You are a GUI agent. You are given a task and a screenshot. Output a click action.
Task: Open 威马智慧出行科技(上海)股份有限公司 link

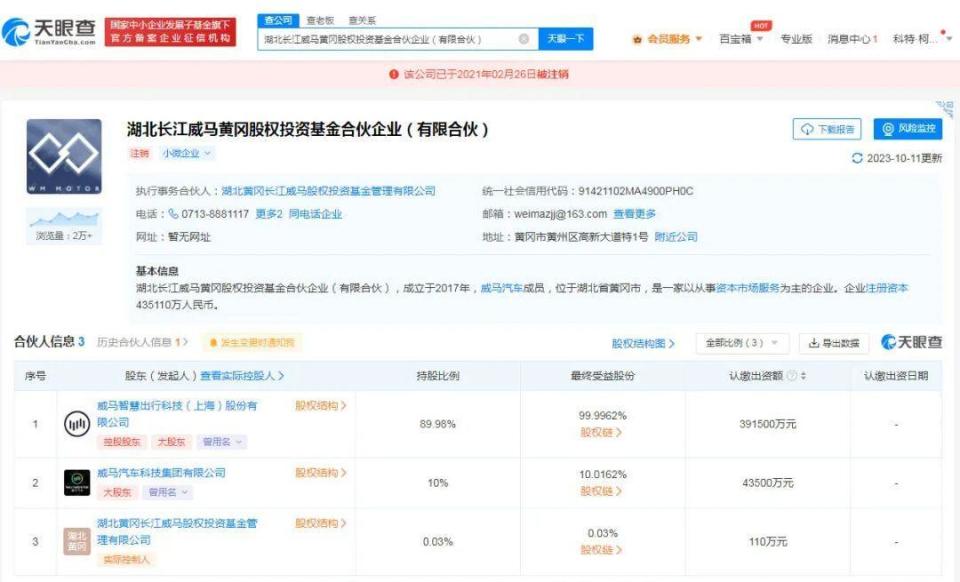[x=177, y=414]
